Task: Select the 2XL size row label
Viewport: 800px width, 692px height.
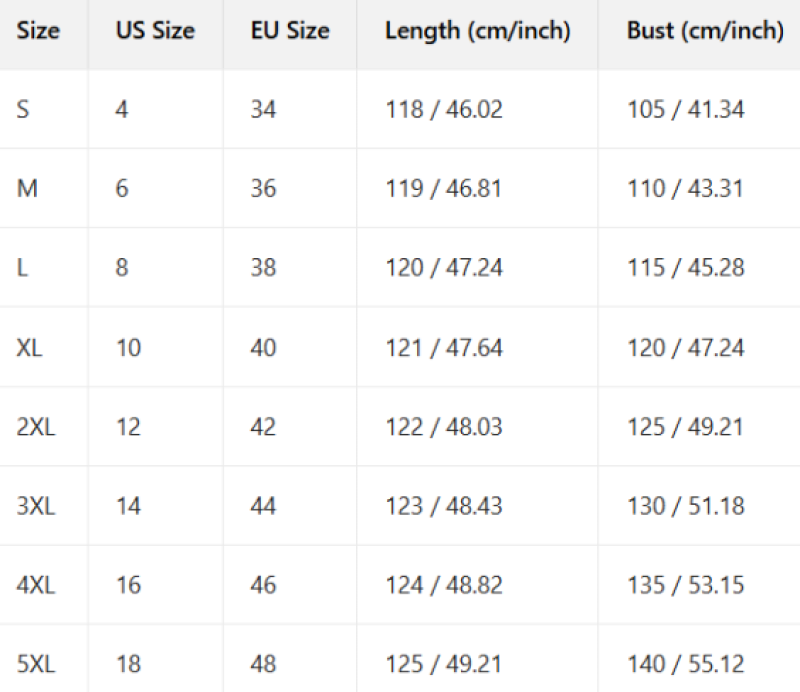Action: (x=36, y=427)
